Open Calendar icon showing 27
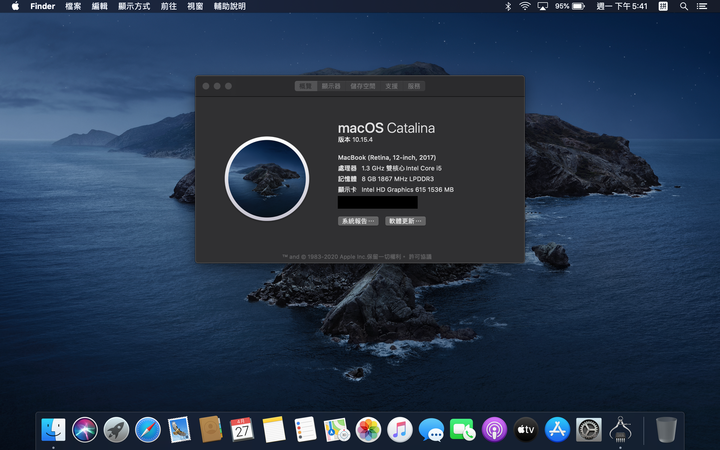The image size is (720, 450). 242,430
